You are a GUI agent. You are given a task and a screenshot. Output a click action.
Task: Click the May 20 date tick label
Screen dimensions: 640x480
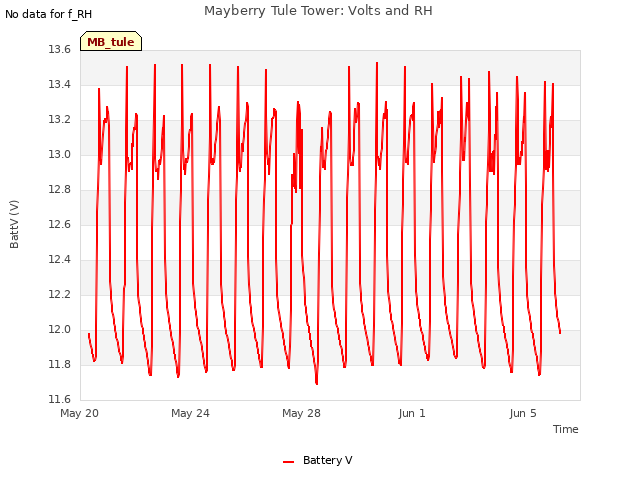pos(80,413)
